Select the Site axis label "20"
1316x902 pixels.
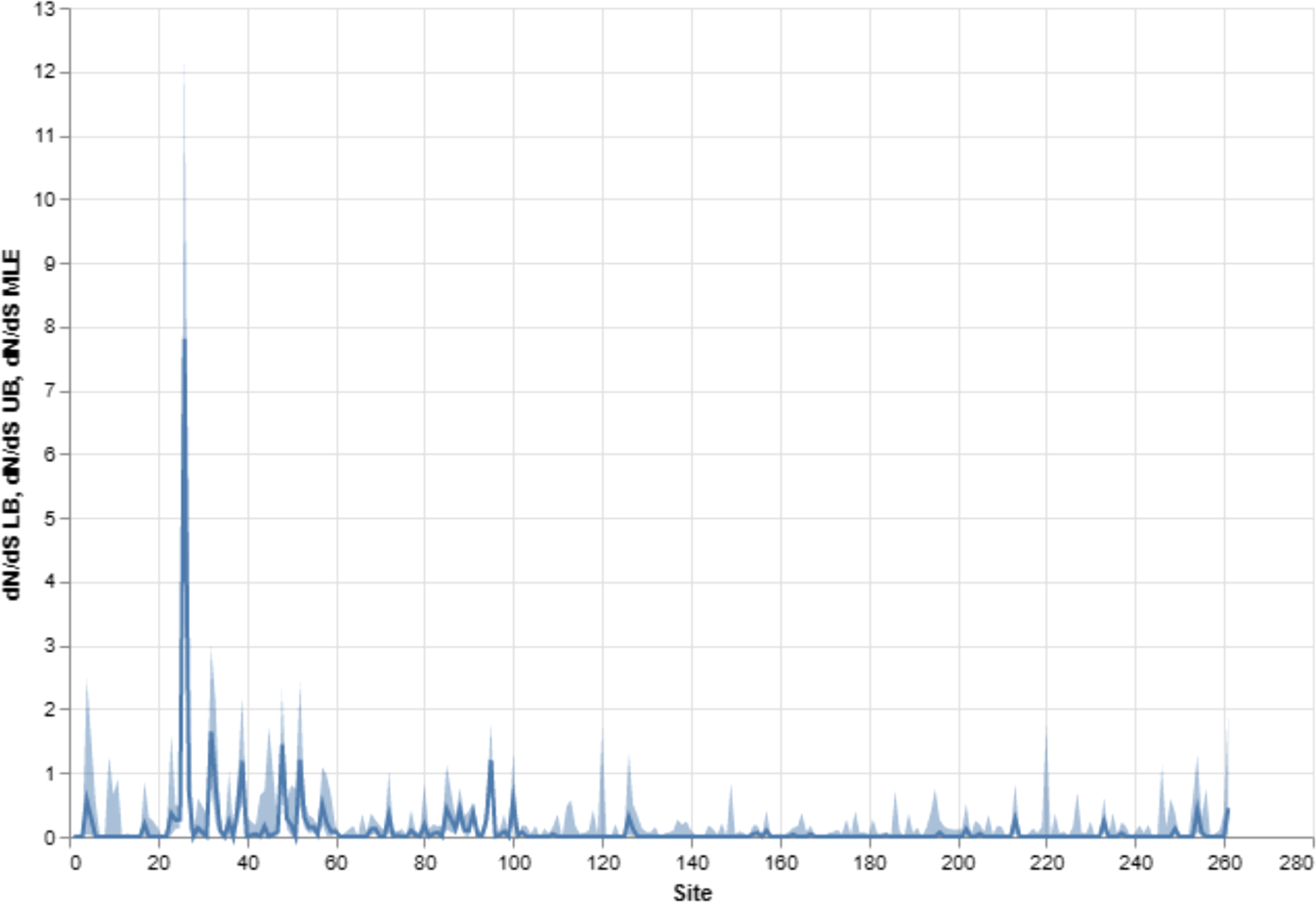coord(159,862)
